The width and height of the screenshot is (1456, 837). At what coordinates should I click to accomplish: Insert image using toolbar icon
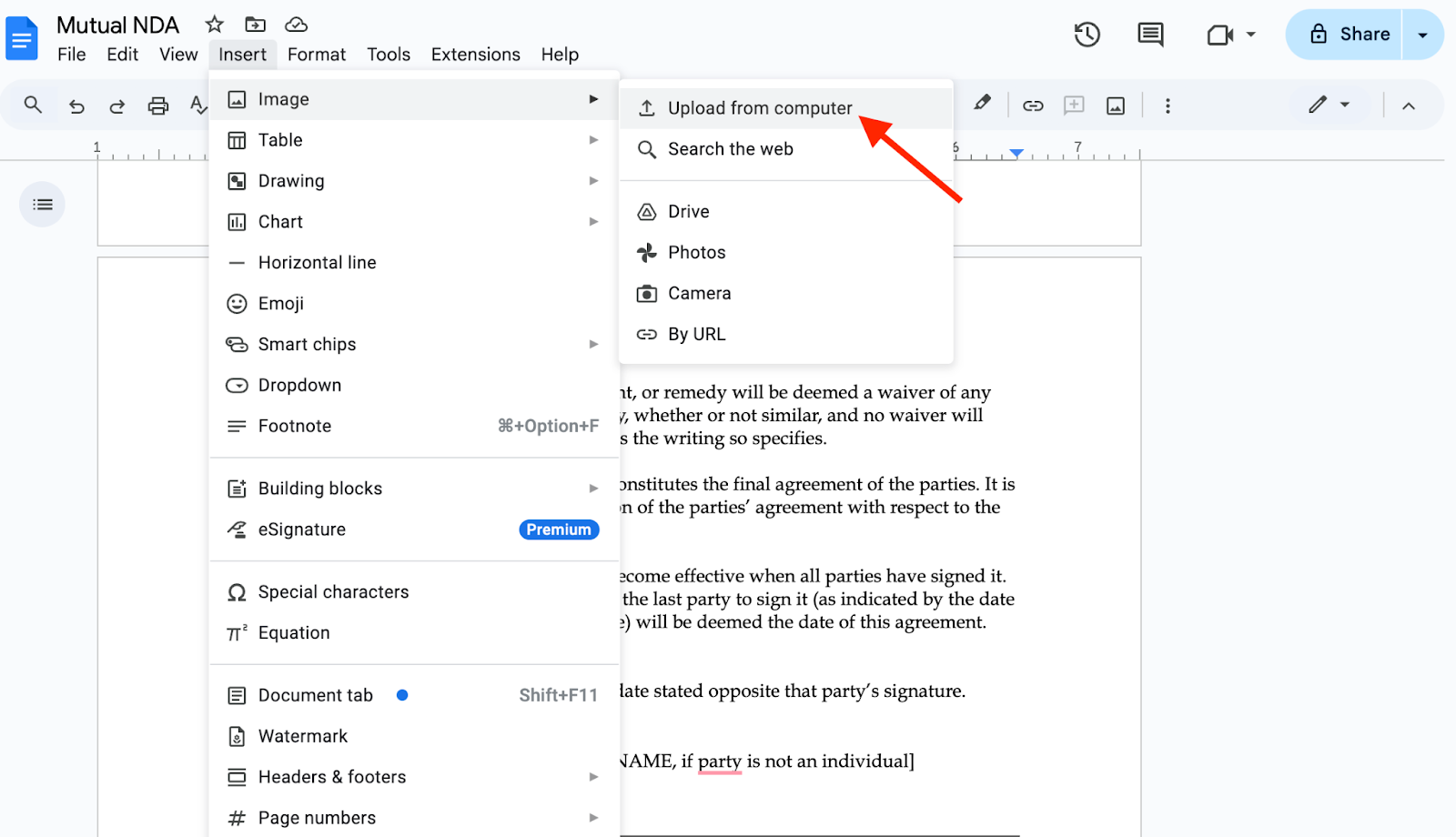coord(1116,106)
